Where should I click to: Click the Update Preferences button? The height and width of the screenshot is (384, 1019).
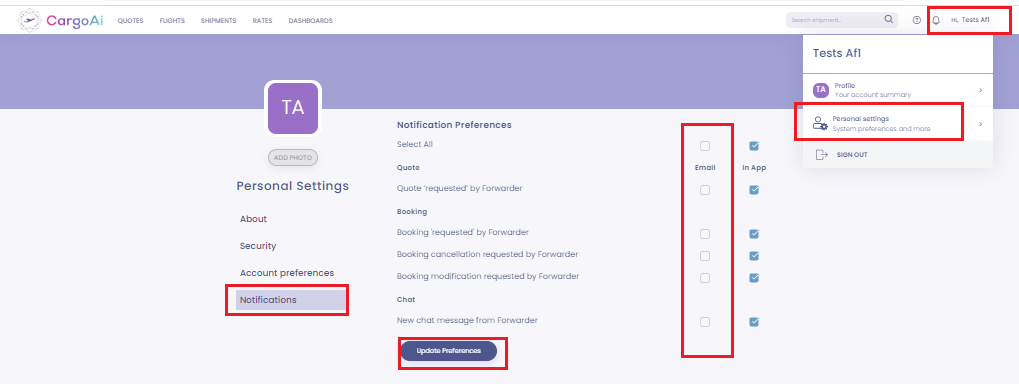click(x=448, y=351)
